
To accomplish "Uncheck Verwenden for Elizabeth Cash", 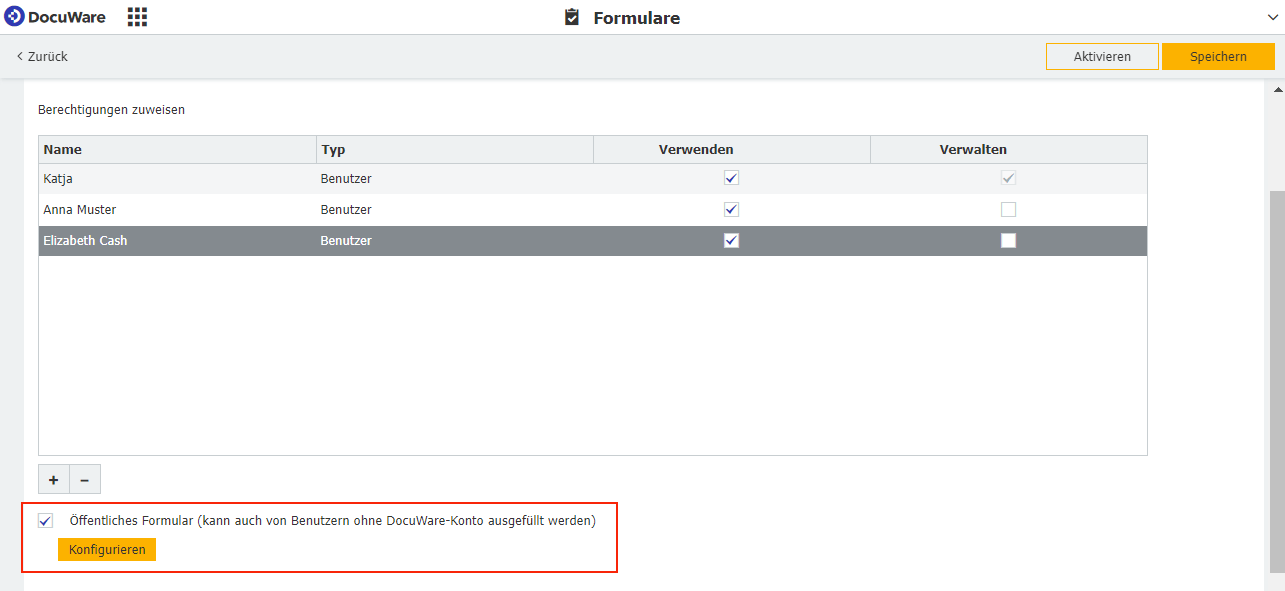I will 731,241.
